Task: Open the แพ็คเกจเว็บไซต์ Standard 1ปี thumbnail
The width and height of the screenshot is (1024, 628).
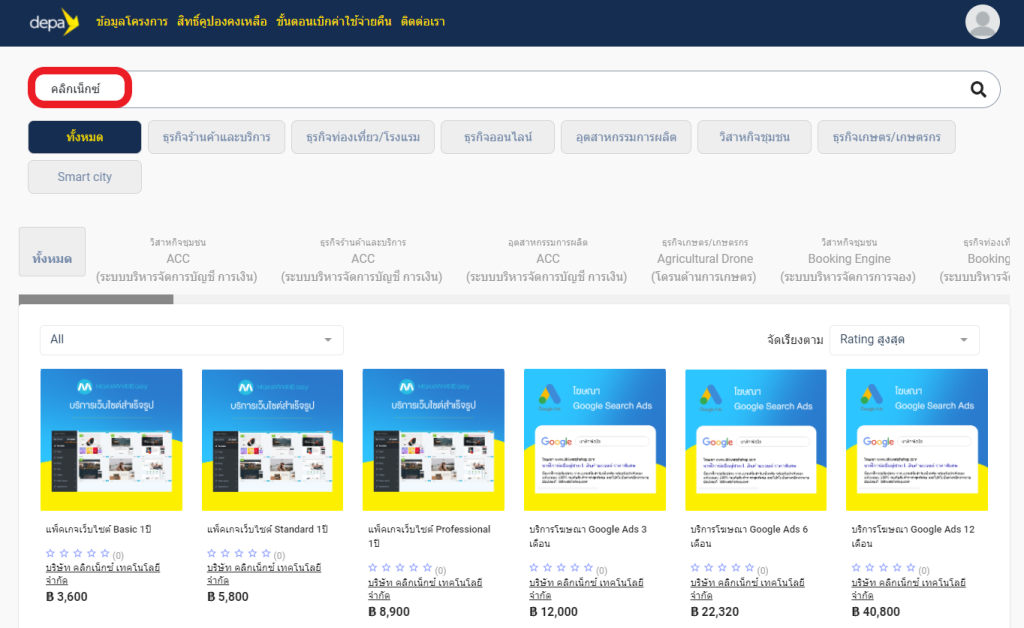Action: pos(272,440)
